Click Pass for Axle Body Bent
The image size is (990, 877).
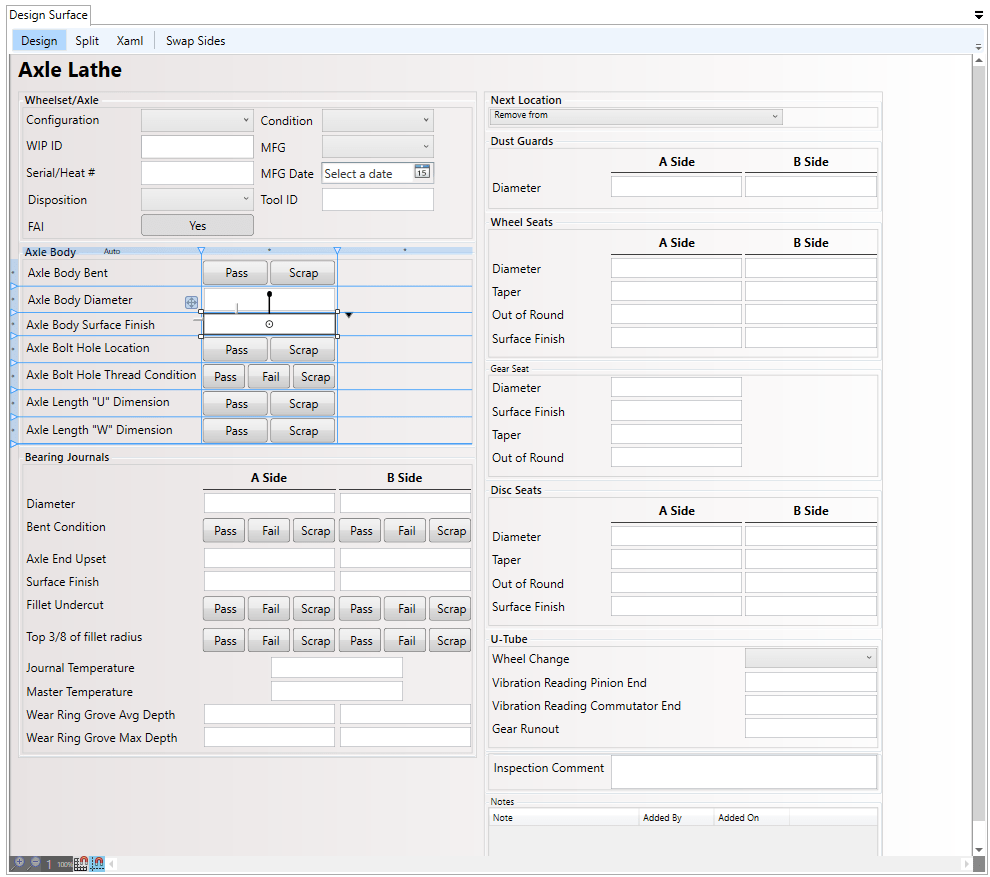(236, 273)
